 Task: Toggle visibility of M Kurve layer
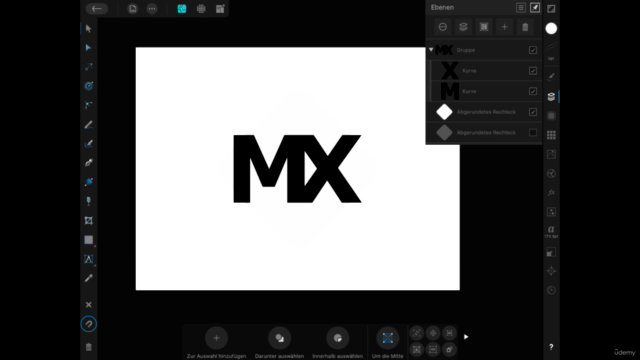[x=533, y=91]
